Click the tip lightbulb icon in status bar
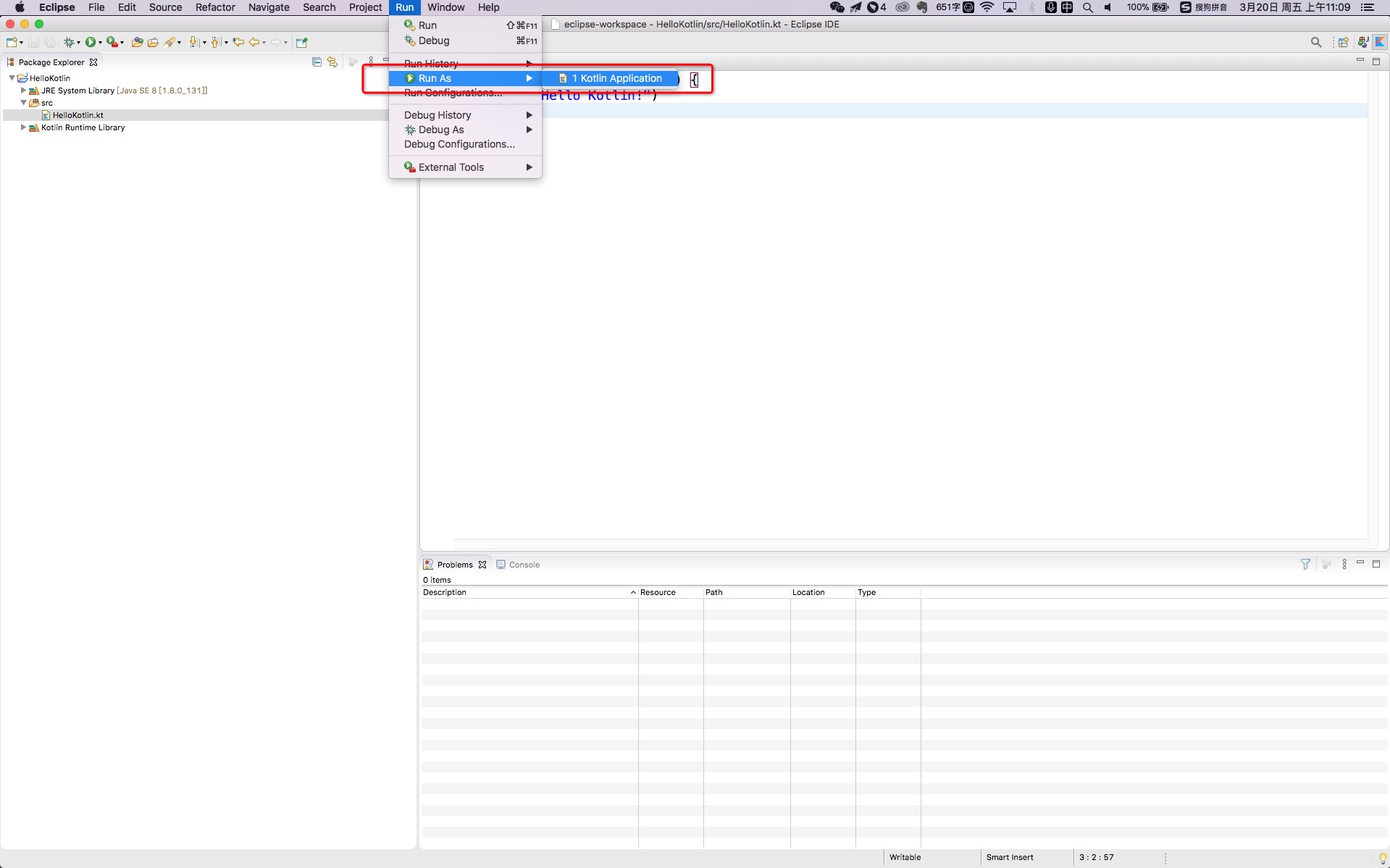 coord(1382,858)
